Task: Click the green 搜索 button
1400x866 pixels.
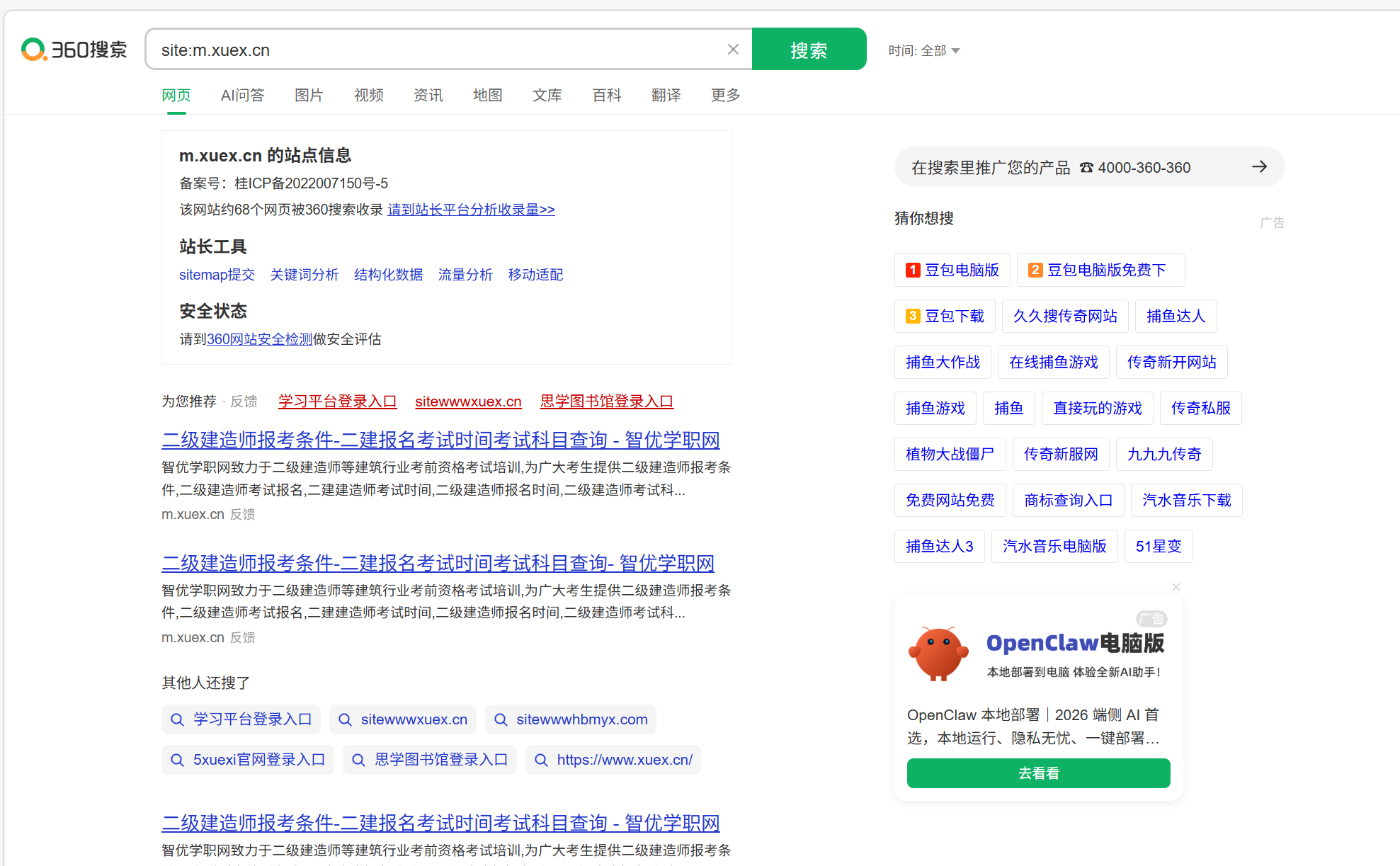Action: (x=809, y=50)
